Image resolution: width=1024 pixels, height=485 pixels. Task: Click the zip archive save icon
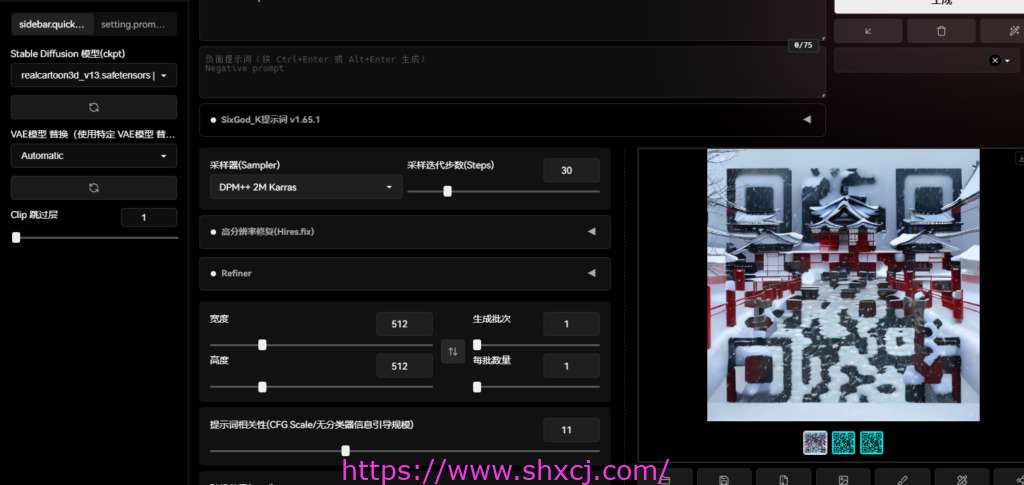pos(783,480)
